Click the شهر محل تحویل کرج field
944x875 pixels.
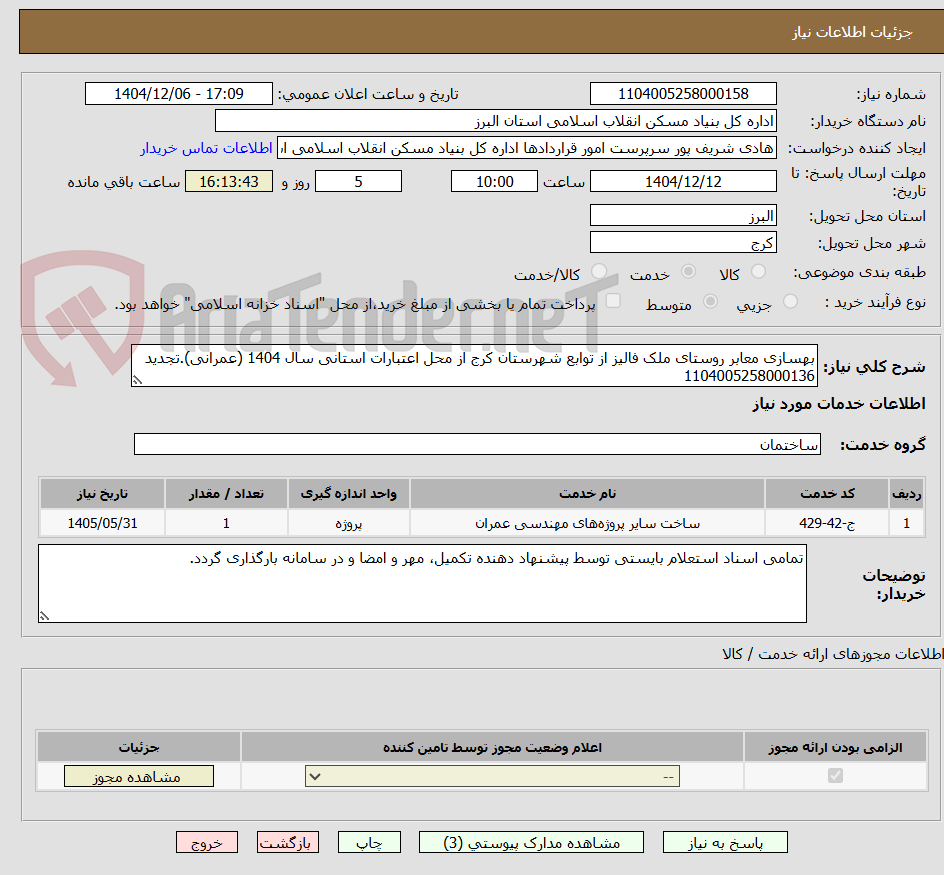[x=683, y=243]
